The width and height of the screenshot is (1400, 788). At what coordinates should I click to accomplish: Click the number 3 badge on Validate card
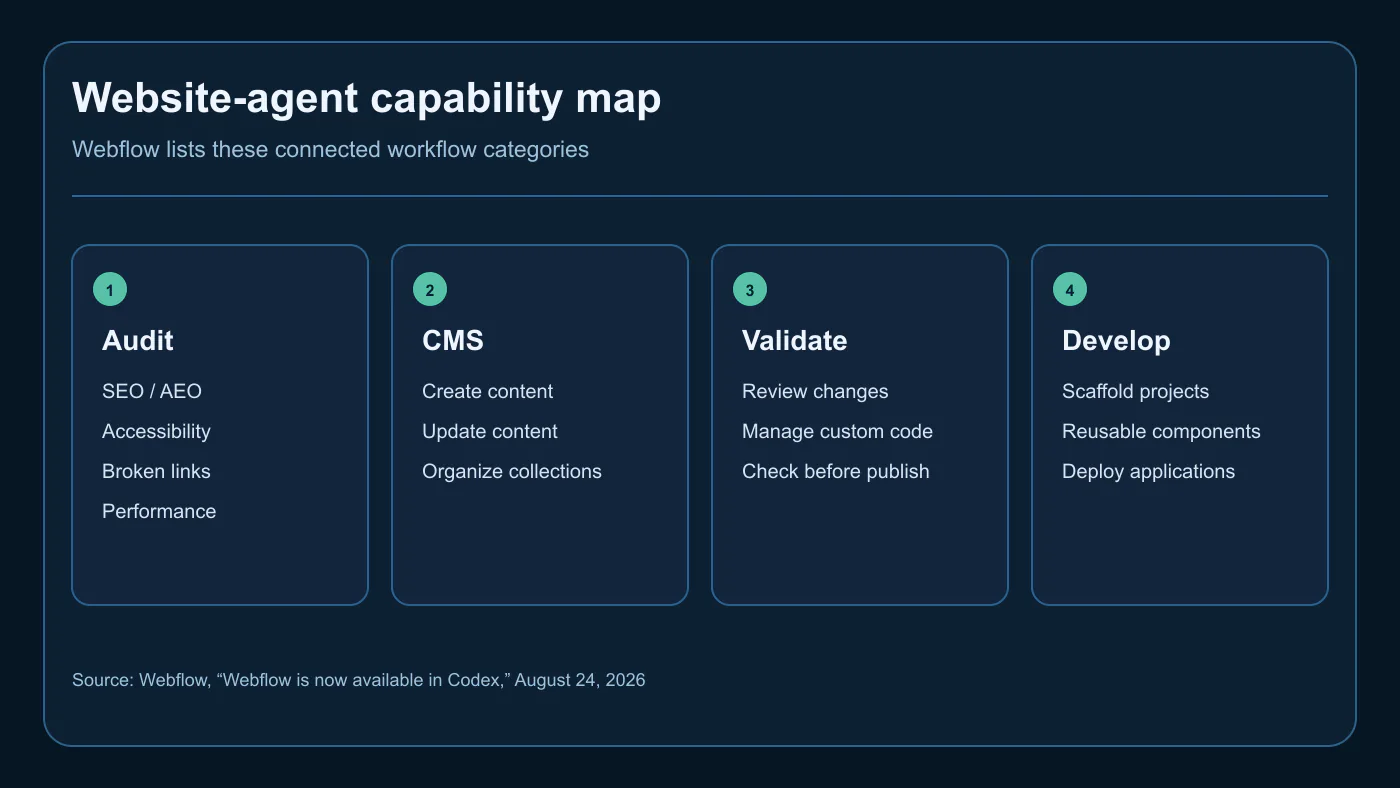point(750,290)
